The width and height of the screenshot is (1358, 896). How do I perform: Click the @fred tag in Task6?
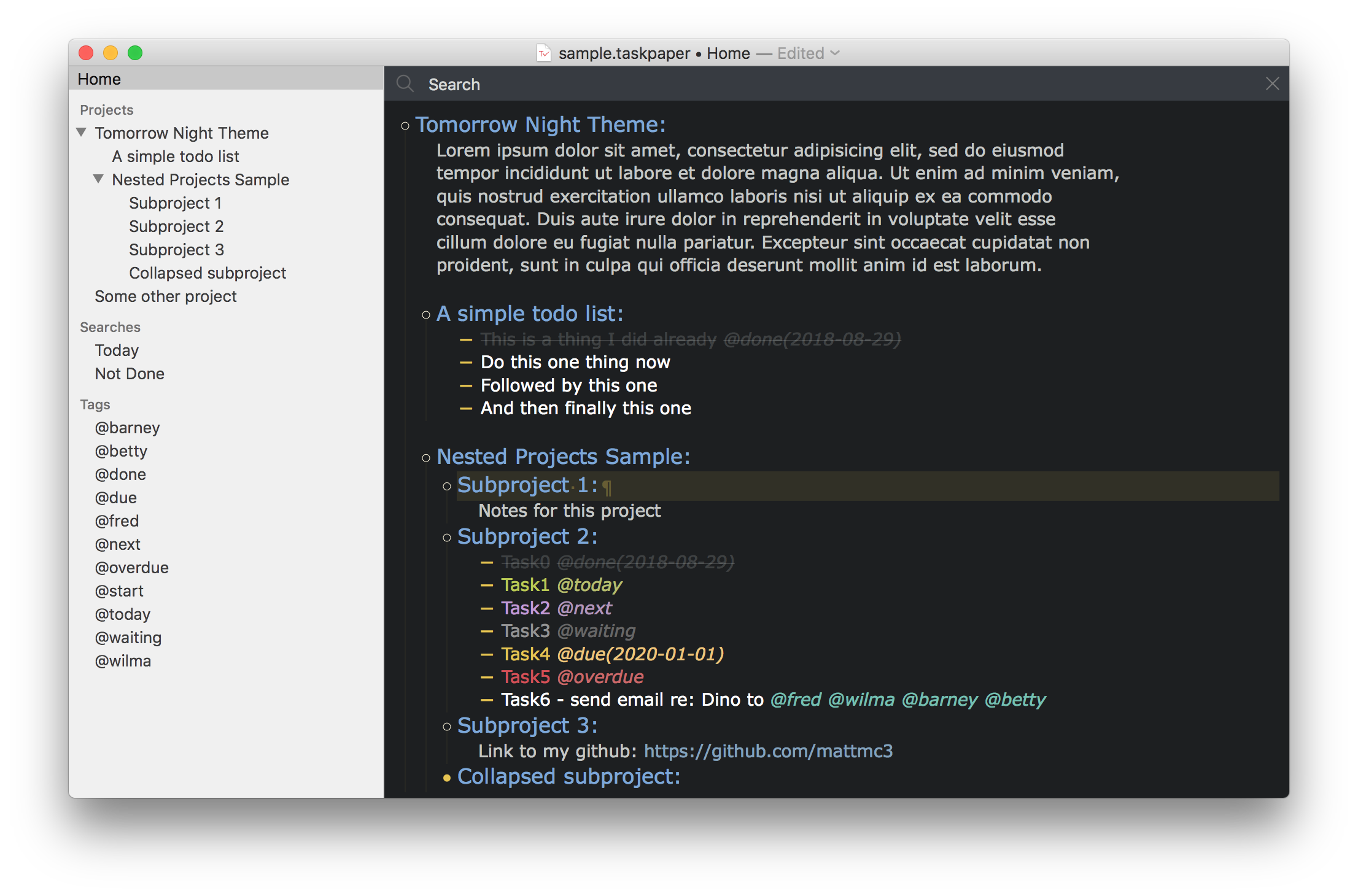pyautogui.click(x=796, y=700)
